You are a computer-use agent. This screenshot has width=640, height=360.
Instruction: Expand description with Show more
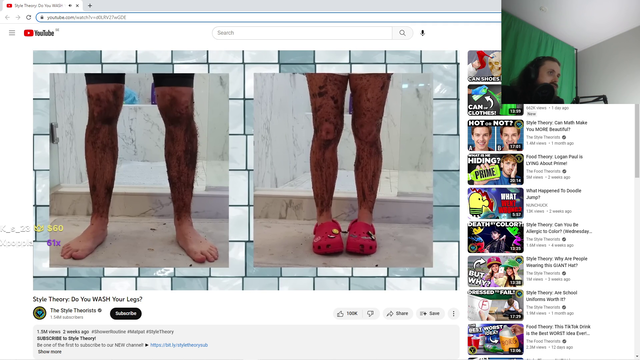pos(50,352)
